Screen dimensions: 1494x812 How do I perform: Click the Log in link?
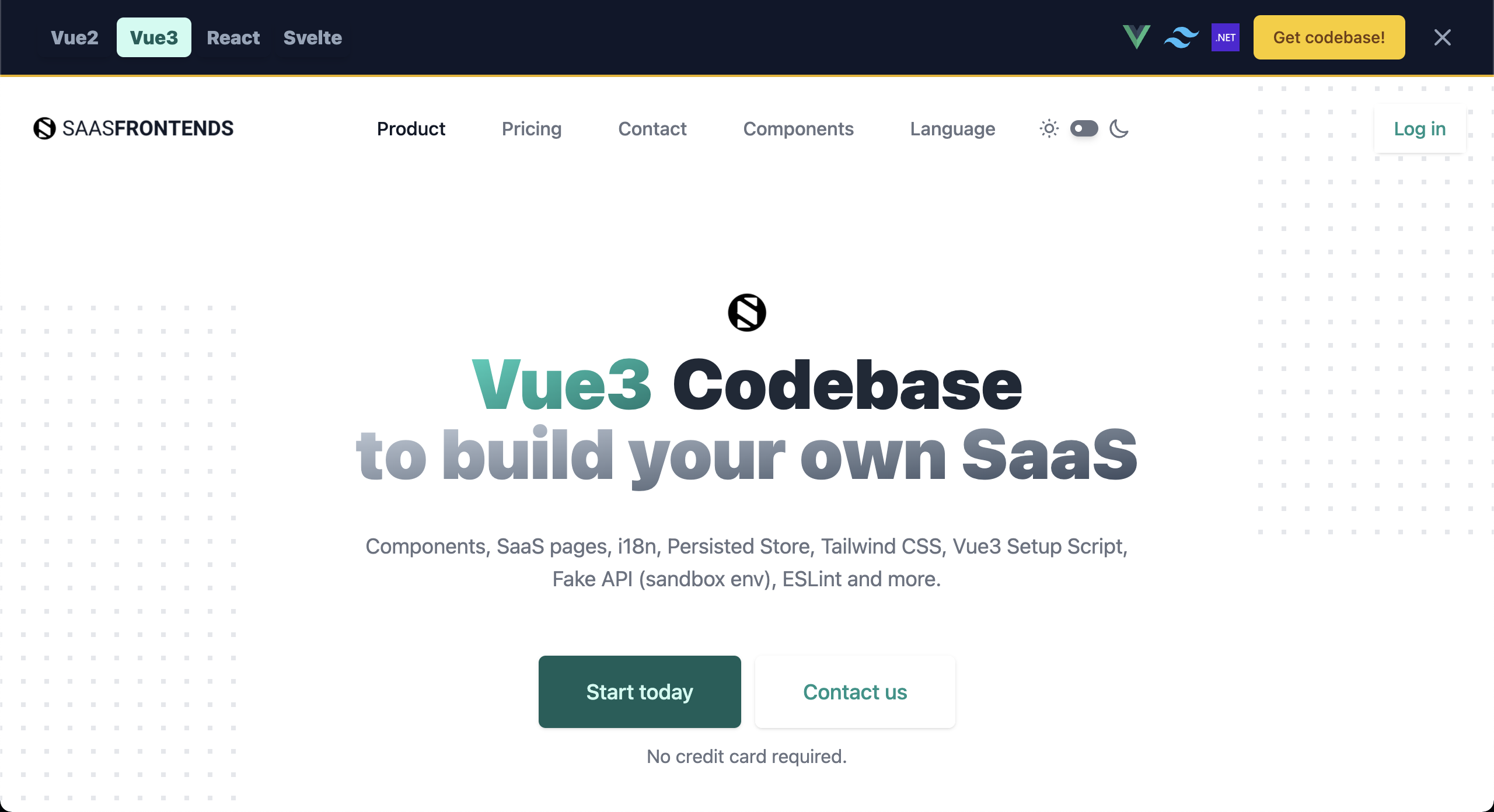click(x=1420, y=128)
